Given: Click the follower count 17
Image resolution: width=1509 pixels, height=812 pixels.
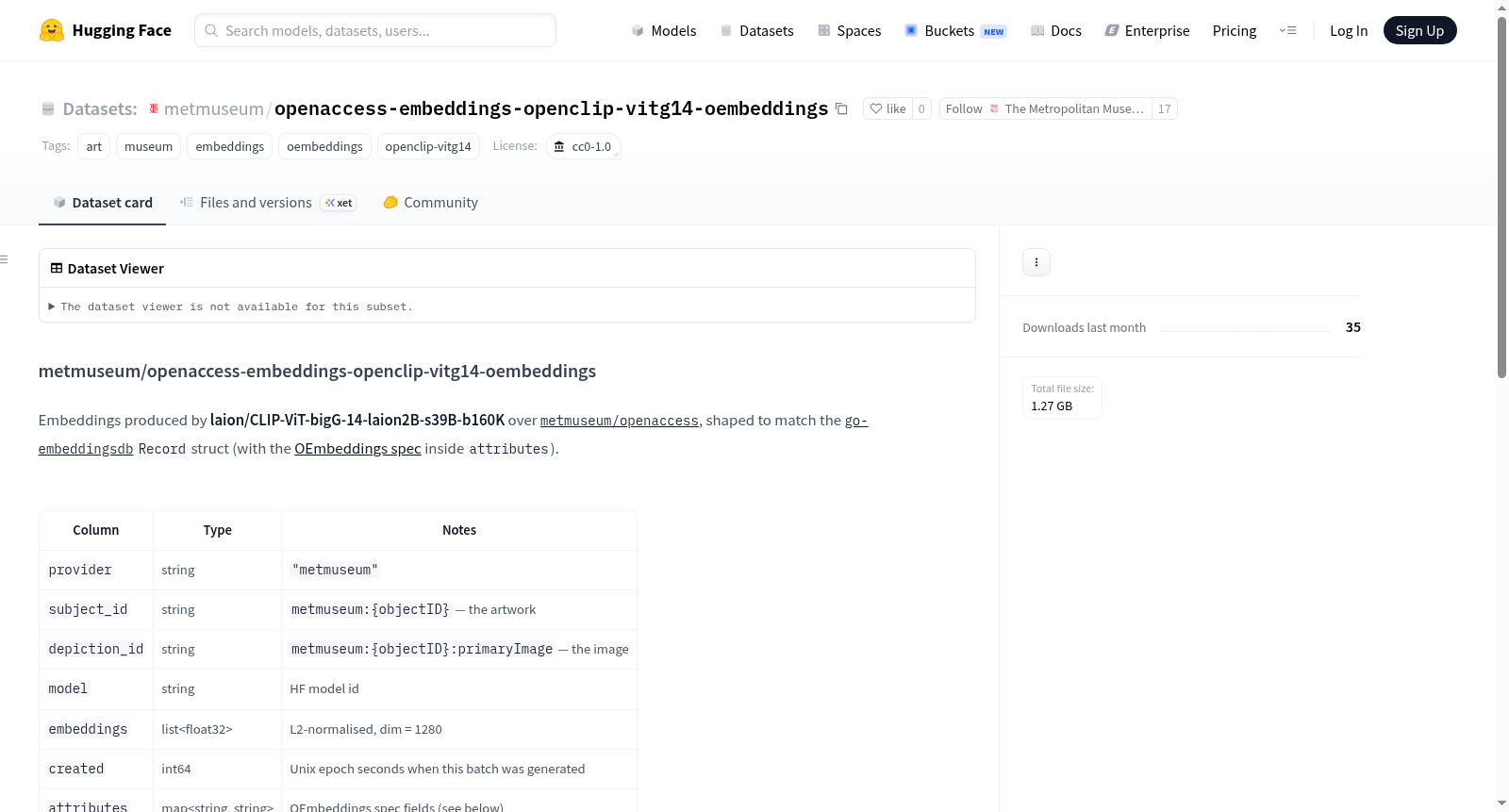Looking at the screenshot, I should pos(1165,108).
